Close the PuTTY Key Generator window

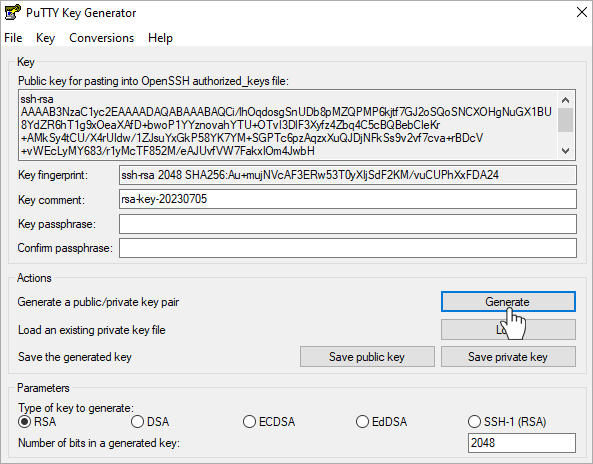tap(582, 12)
